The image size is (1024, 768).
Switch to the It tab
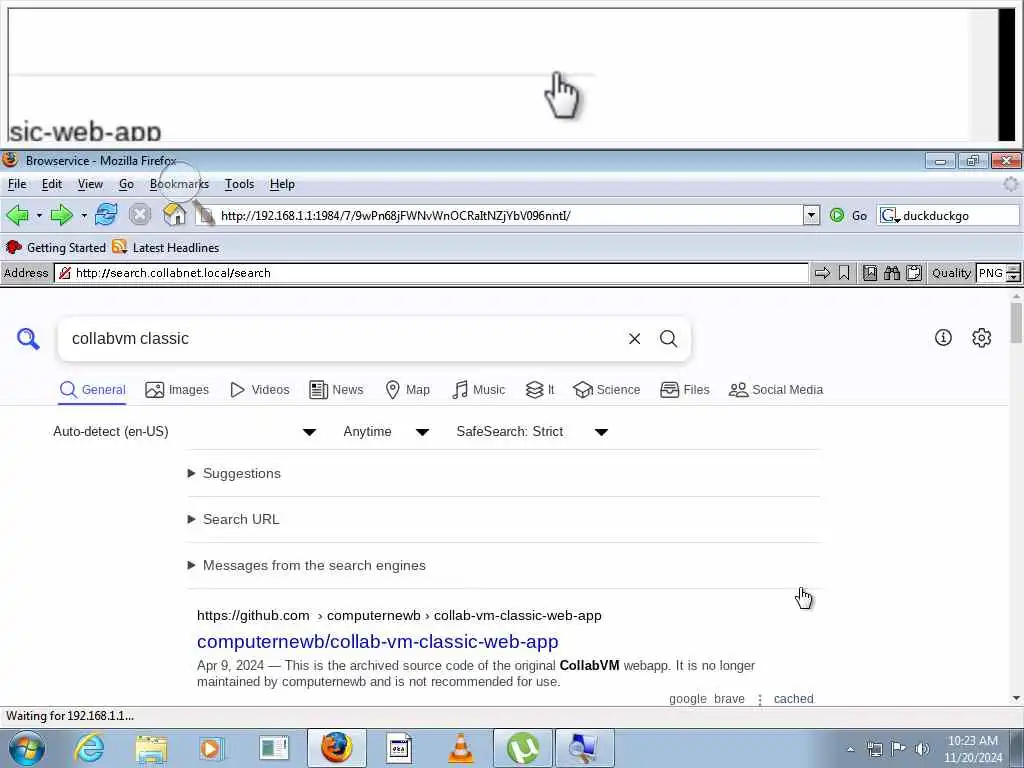pyautogui.click(x=540, y=390)
